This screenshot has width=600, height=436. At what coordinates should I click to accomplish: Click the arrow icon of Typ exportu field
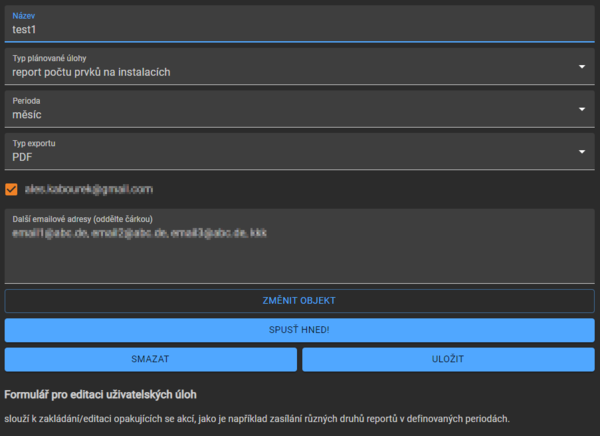(x=582, y=152)
